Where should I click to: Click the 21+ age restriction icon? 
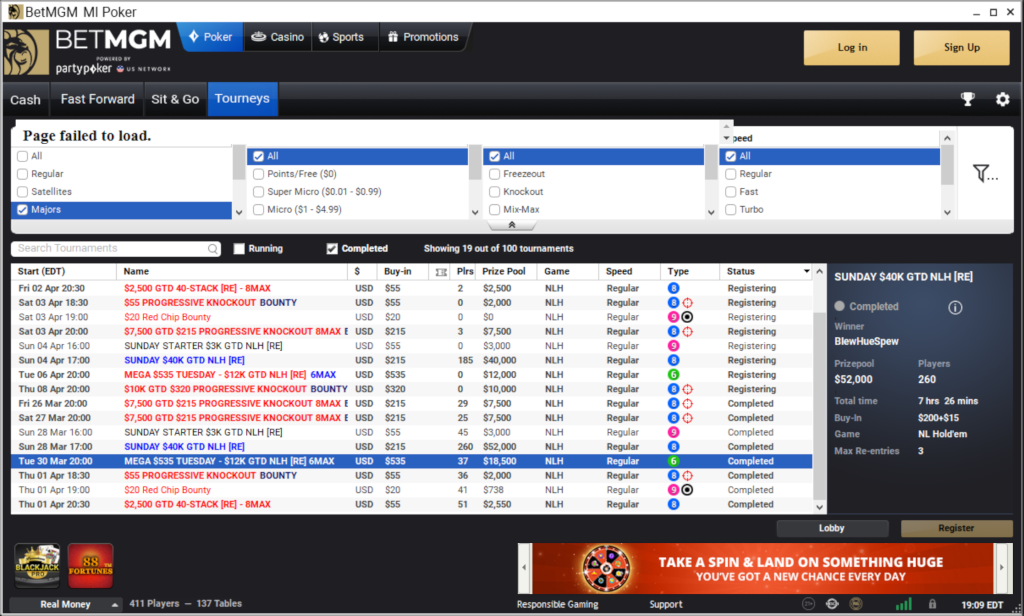[808, 604]
